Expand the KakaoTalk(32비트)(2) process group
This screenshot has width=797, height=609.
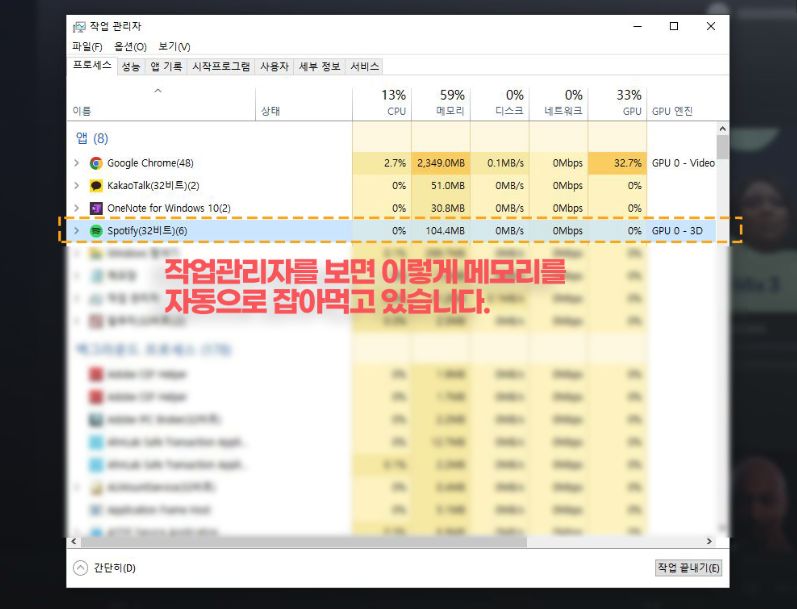(76, 186)
